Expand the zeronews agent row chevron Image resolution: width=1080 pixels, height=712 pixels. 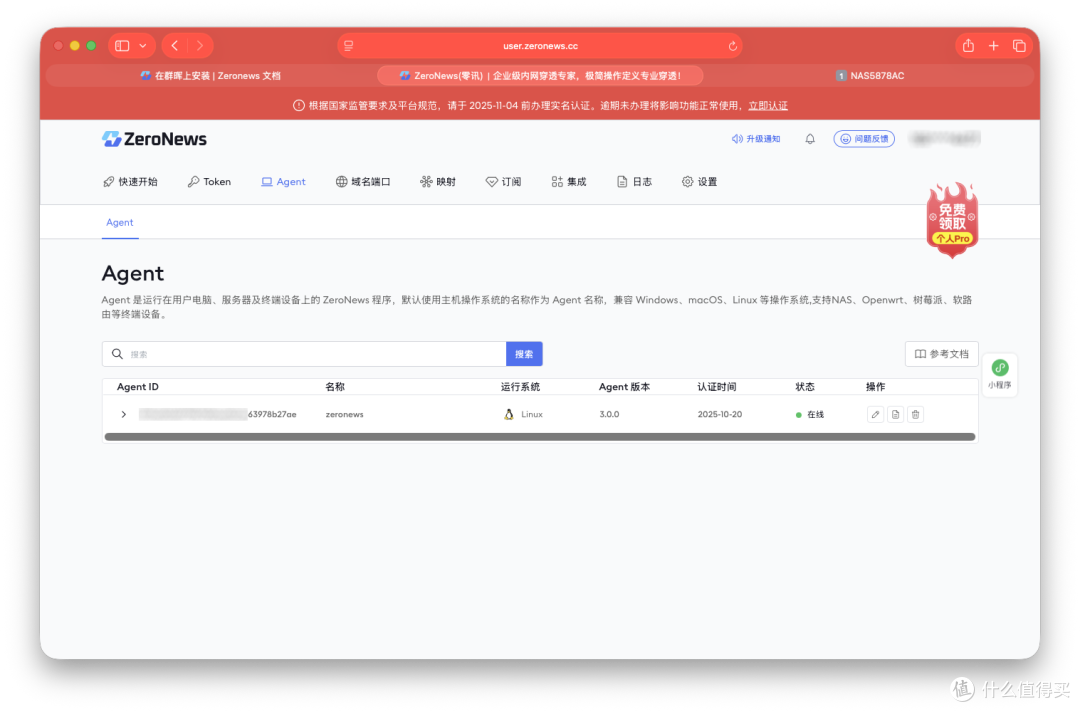tap(123, 415)
